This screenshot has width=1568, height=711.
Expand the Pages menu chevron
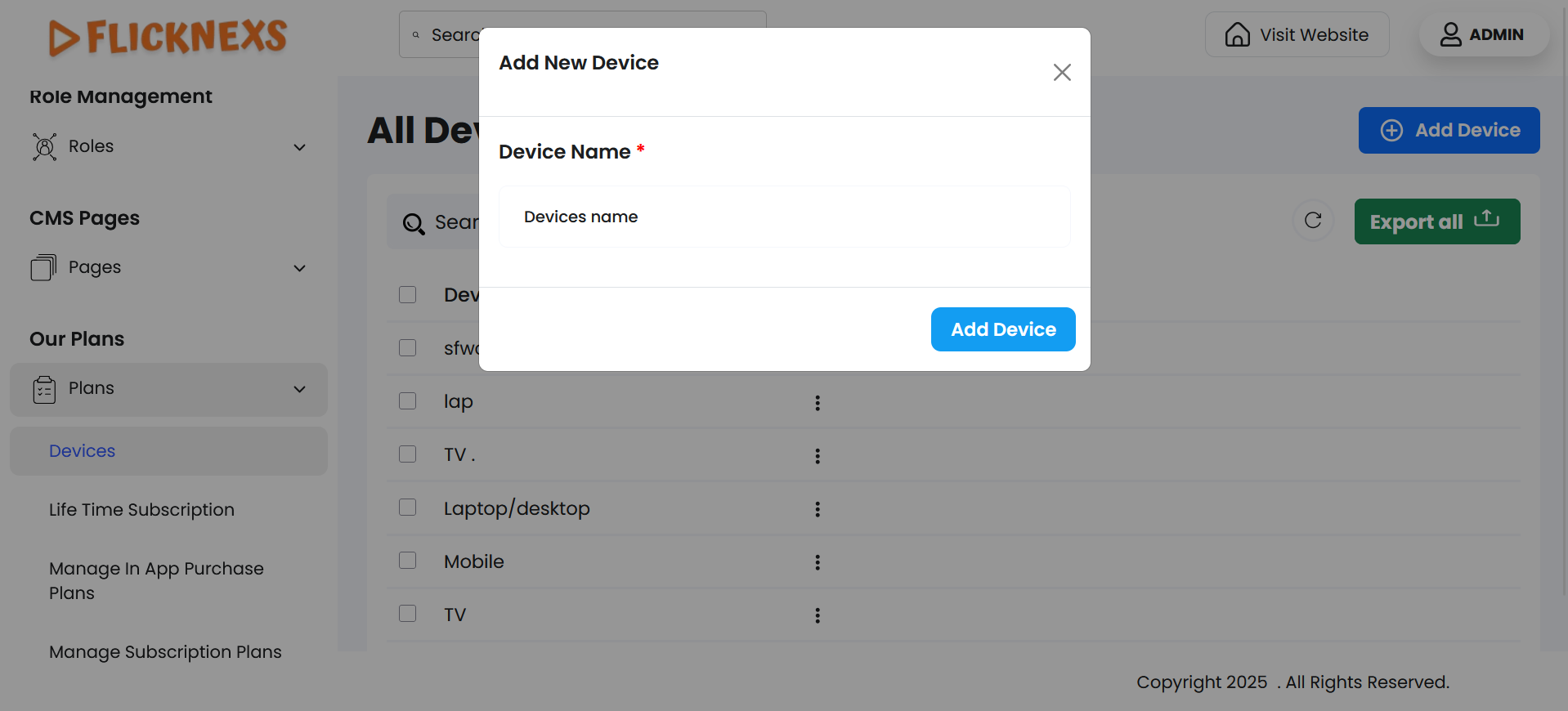coord(300,268)
